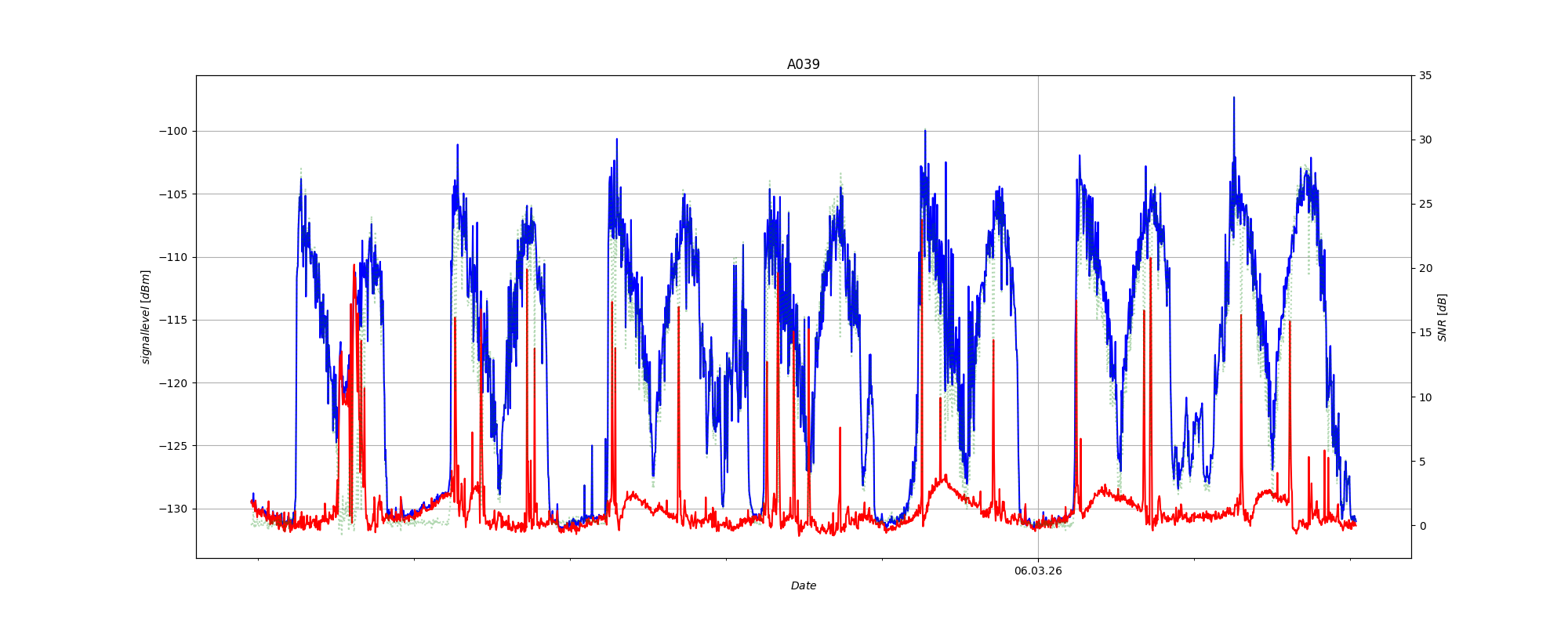The height and width of the screenshot is (627, 1568).
Task: Select the 30 SNR axis tick label
Action: (1425, 140)
